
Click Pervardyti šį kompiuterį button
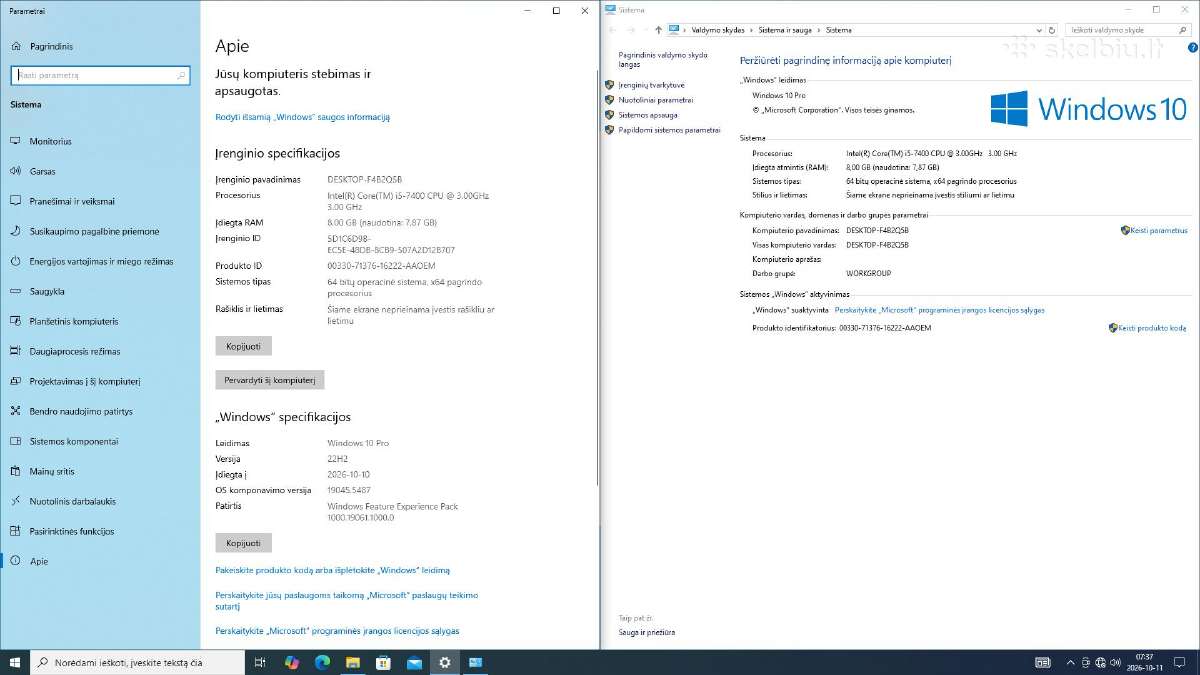(270, 380)
